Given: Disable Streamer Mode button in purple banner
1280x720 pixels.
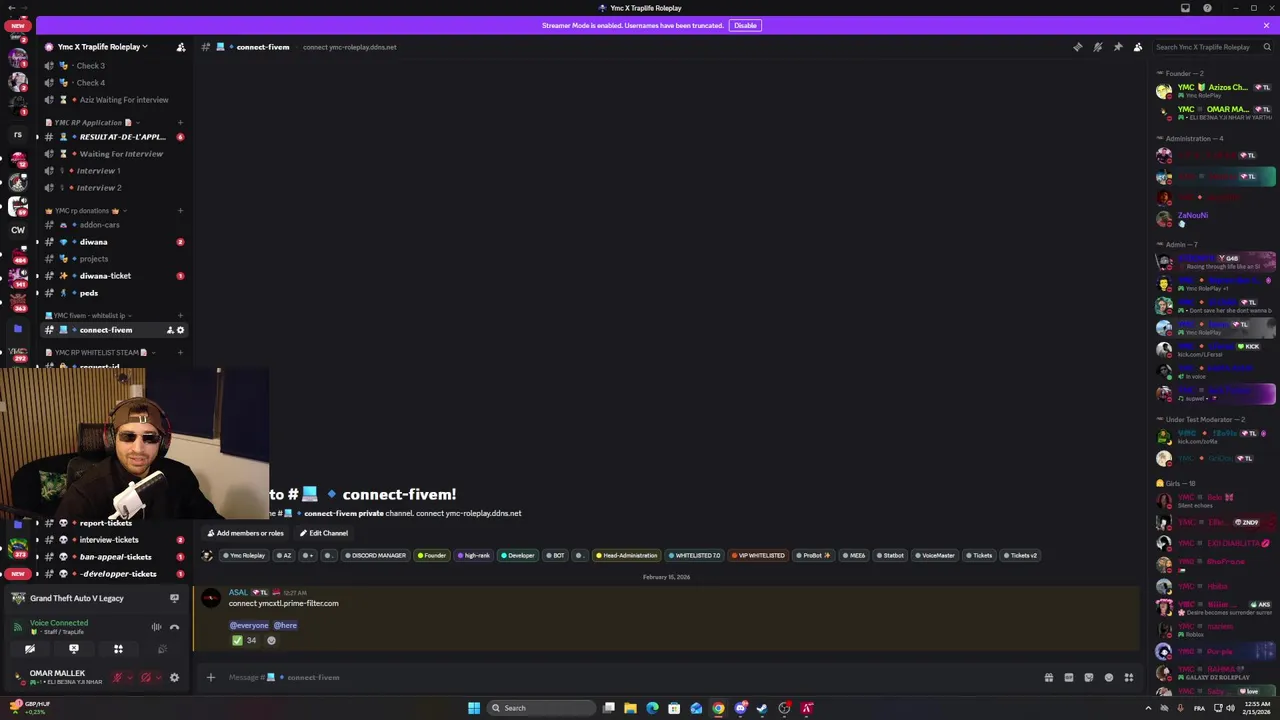Looking at the screenshot, I should [x=744, y=25].
